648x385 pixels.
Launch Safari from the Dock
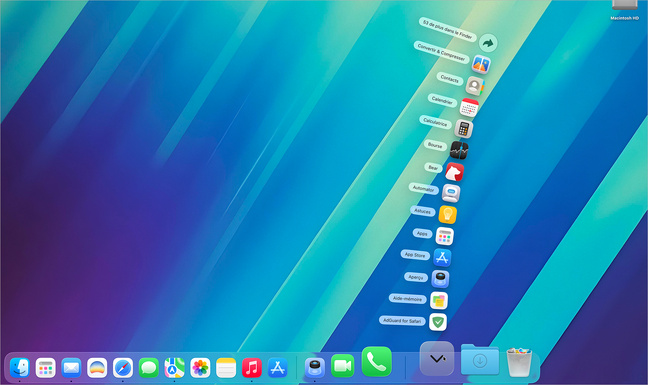[x=123, y=367]
